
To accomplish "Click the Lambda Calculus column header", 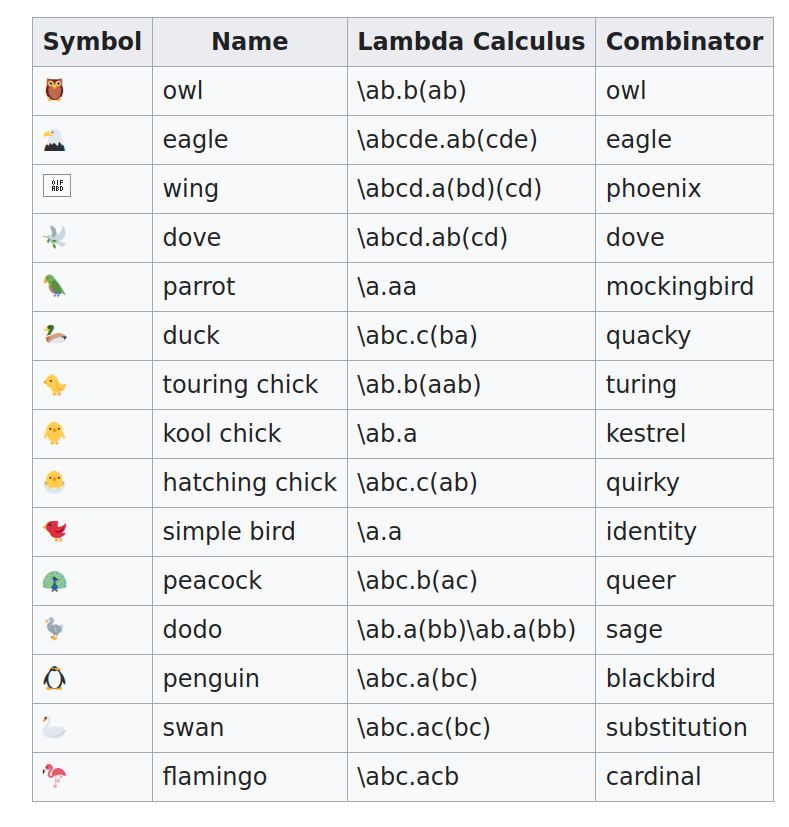I will click(x=472, y=42).
